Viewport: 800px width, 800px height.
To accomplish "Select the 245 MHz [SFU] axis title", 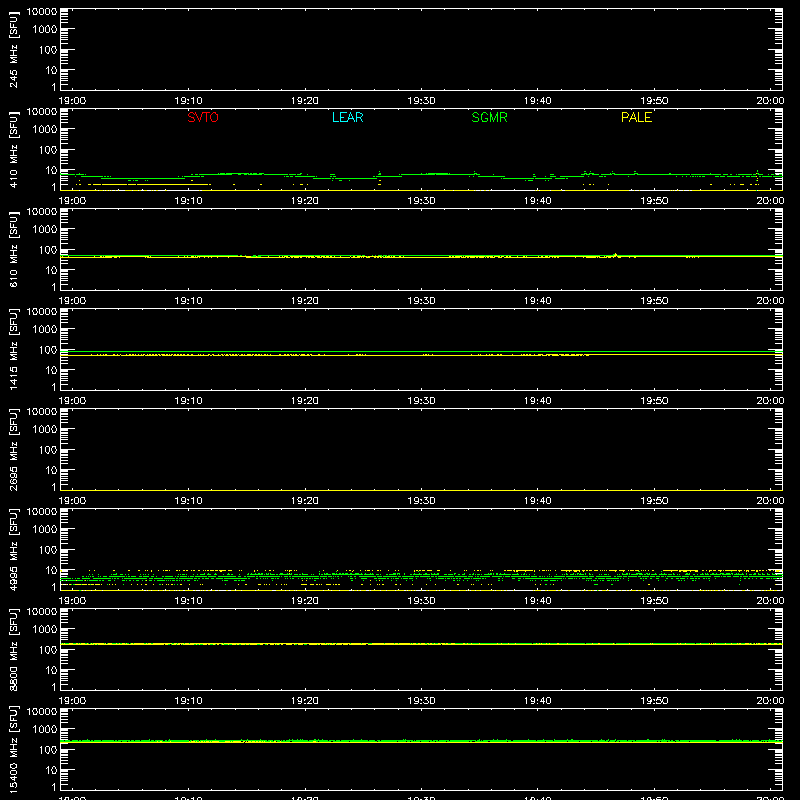I will pyautogui.click(x=14, y=49).
